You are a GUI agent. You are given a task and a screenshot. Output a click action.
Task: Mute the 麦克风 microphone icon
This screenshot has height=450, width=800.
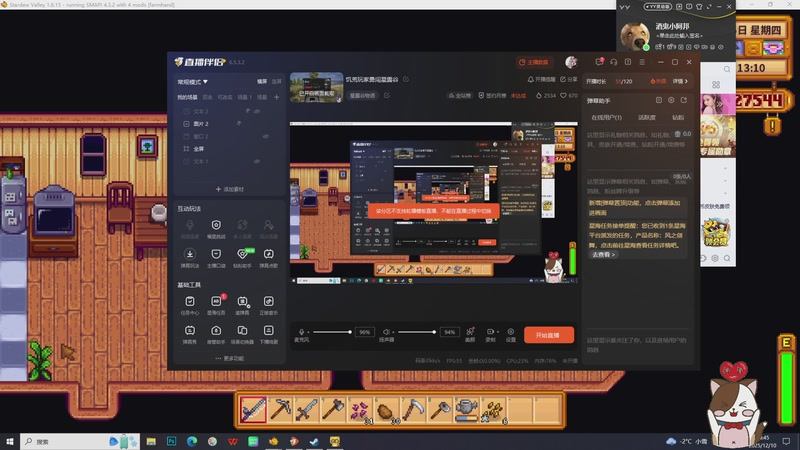point(301,332)
